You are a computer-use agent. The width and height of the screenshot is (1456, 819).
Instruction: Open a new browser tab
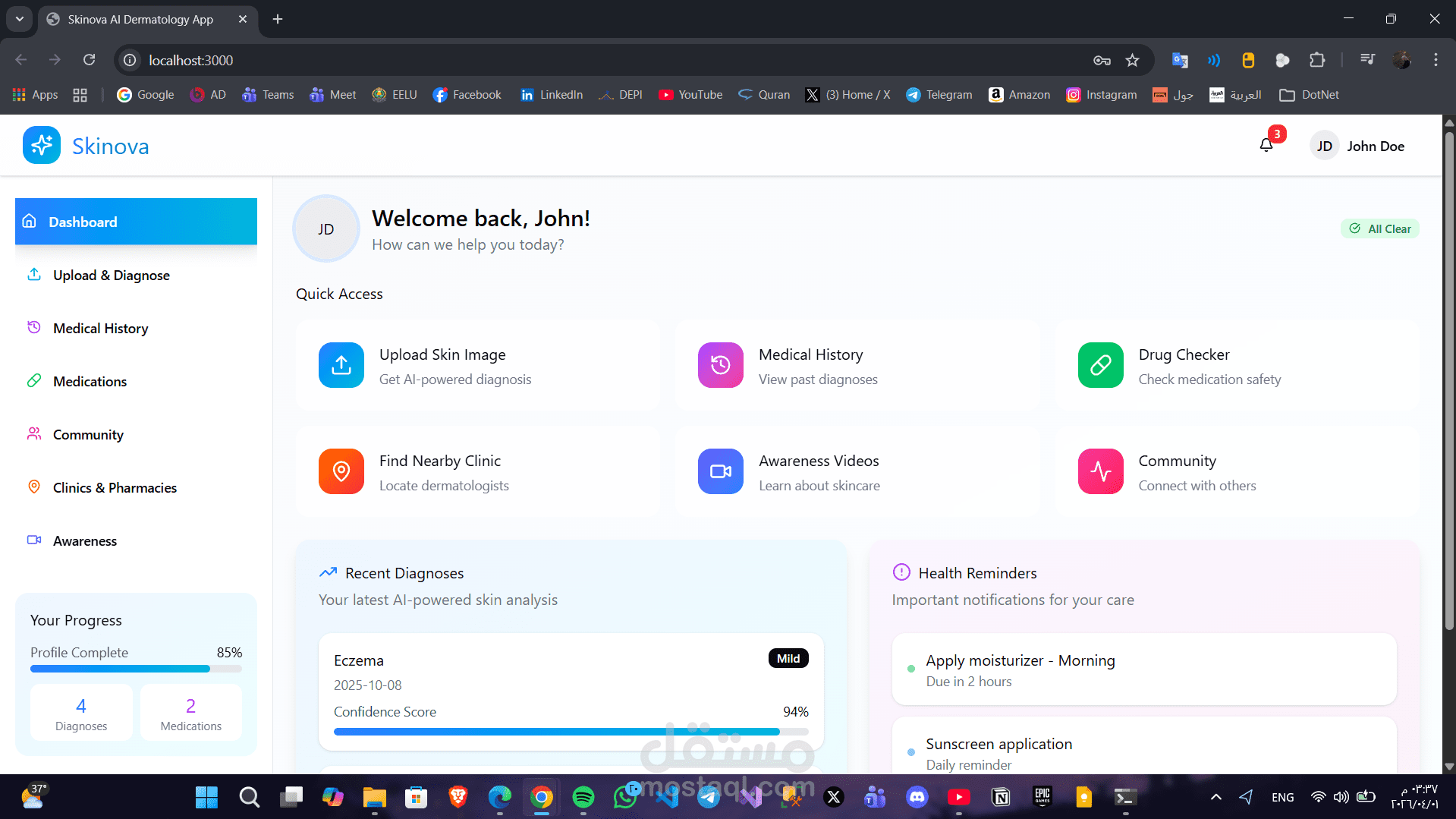278,19
